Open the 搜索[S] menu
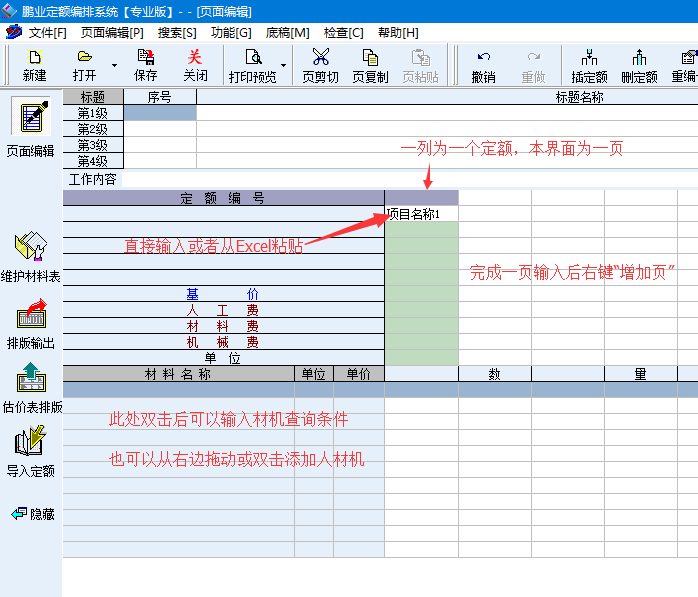 point(177,32)
